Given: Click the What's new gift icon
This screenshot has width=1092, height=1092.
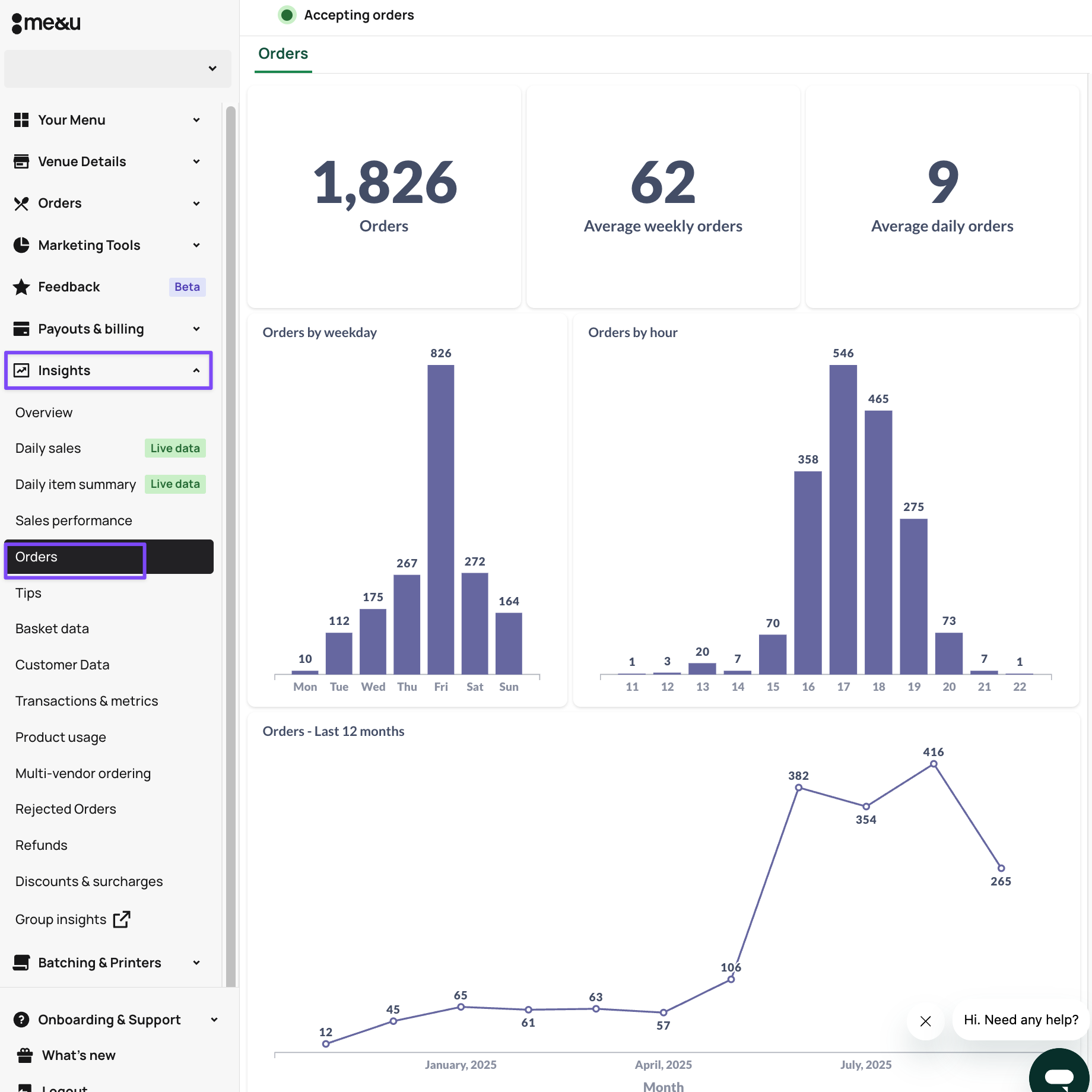Looking at the screenshot, I should [x=25, y=1055].
